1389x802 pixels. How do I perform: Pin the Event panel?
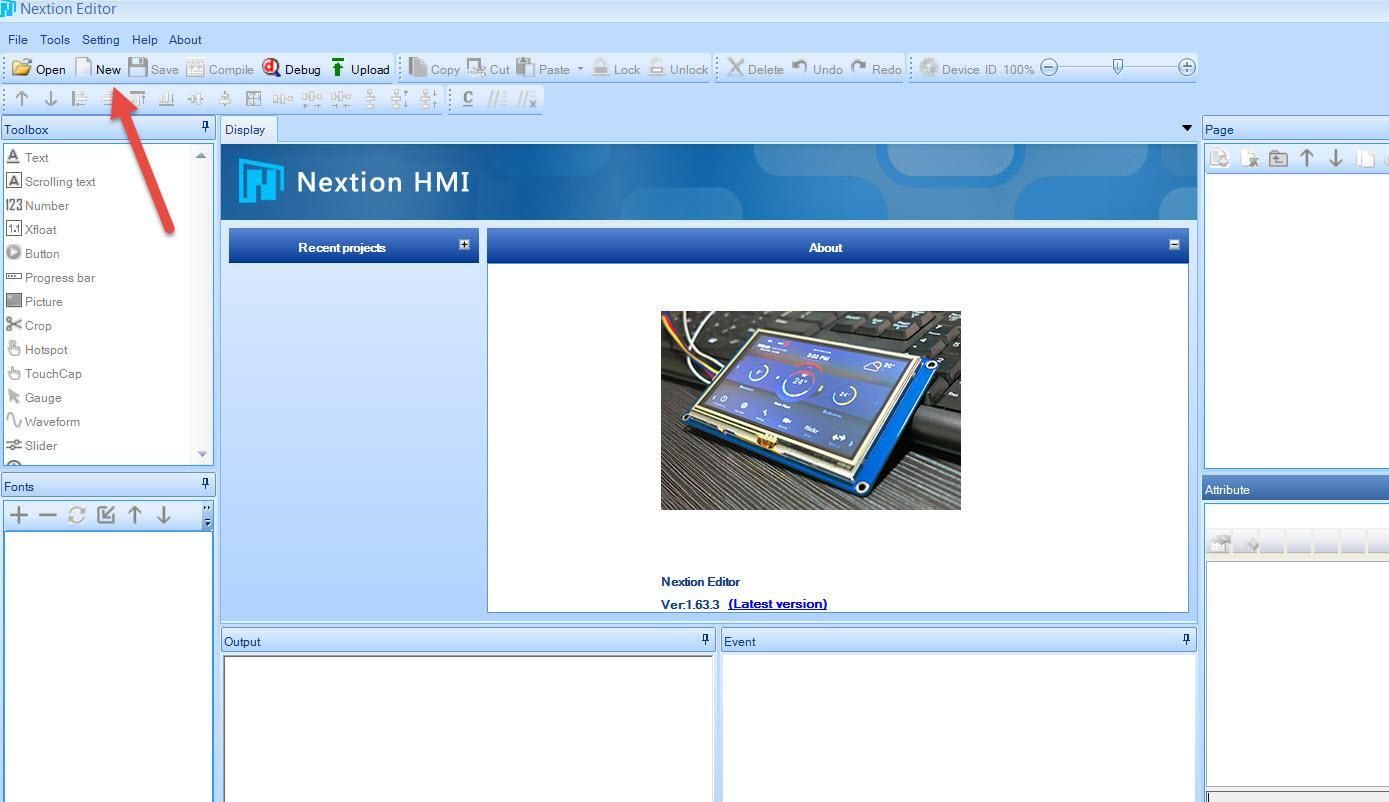(x=1185, y=639)
